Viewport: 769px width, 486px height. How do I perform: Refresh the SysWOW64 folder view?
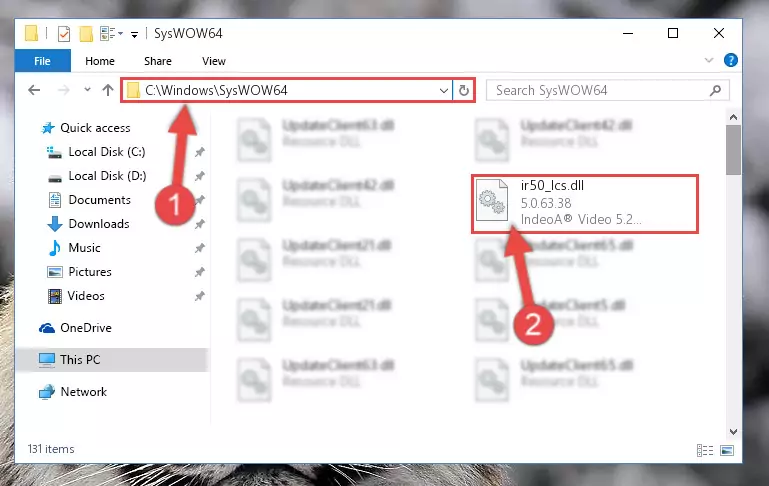coord(463,90)
